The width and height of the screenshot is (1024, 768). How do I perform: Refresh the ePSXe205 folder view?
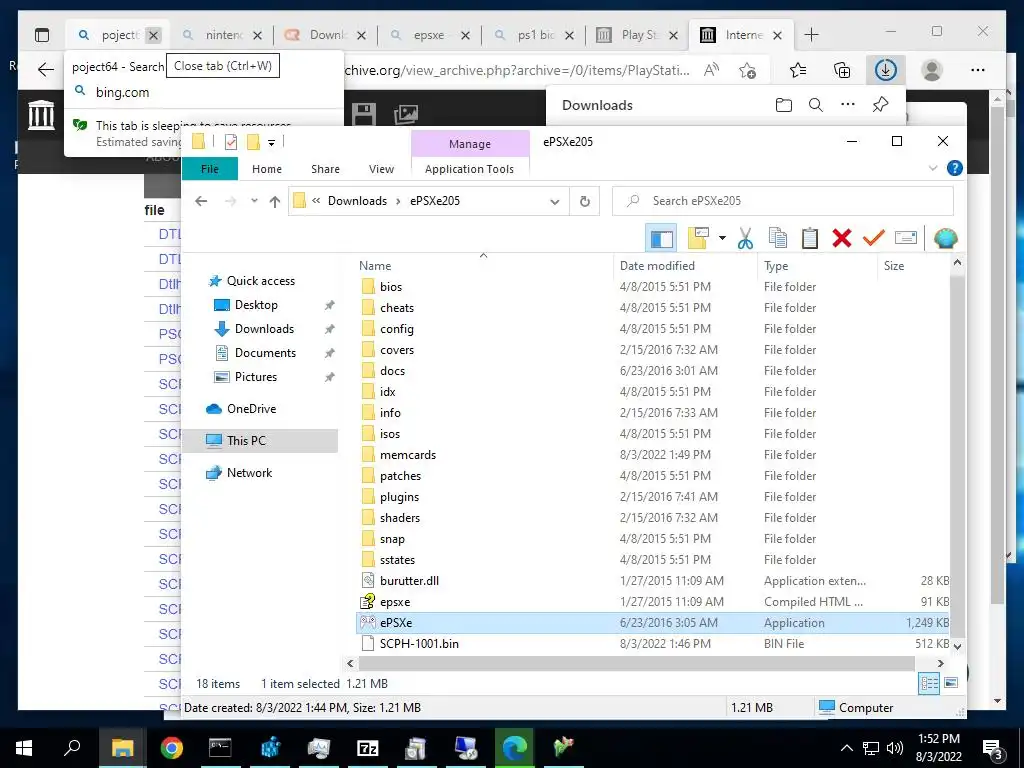coord(584,201)
